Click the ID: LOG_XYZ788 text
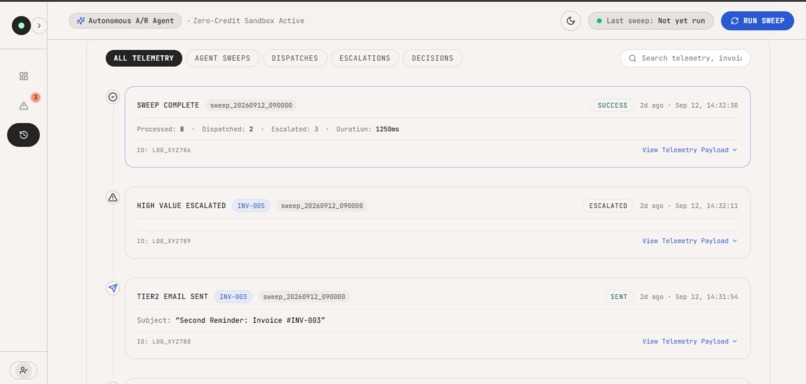 (x=163, y=341)
